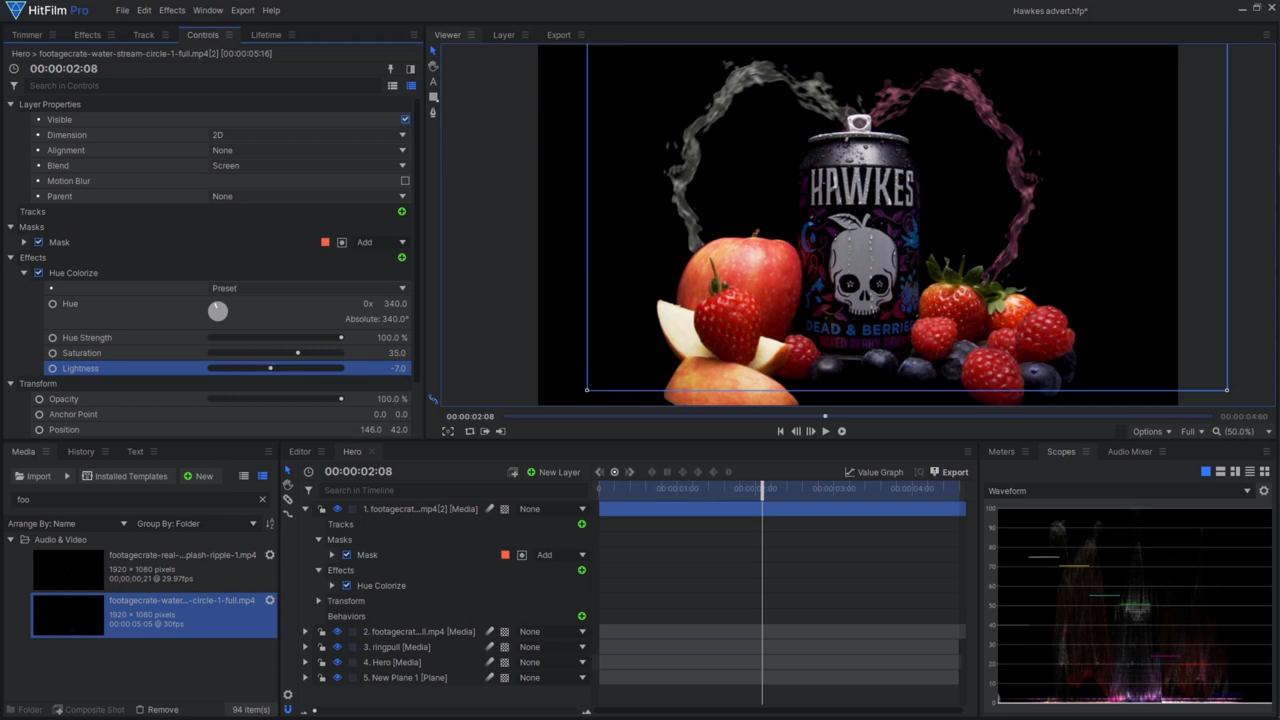Open the Alignment dropdown
1280x720 pixels.
point(309,150)
